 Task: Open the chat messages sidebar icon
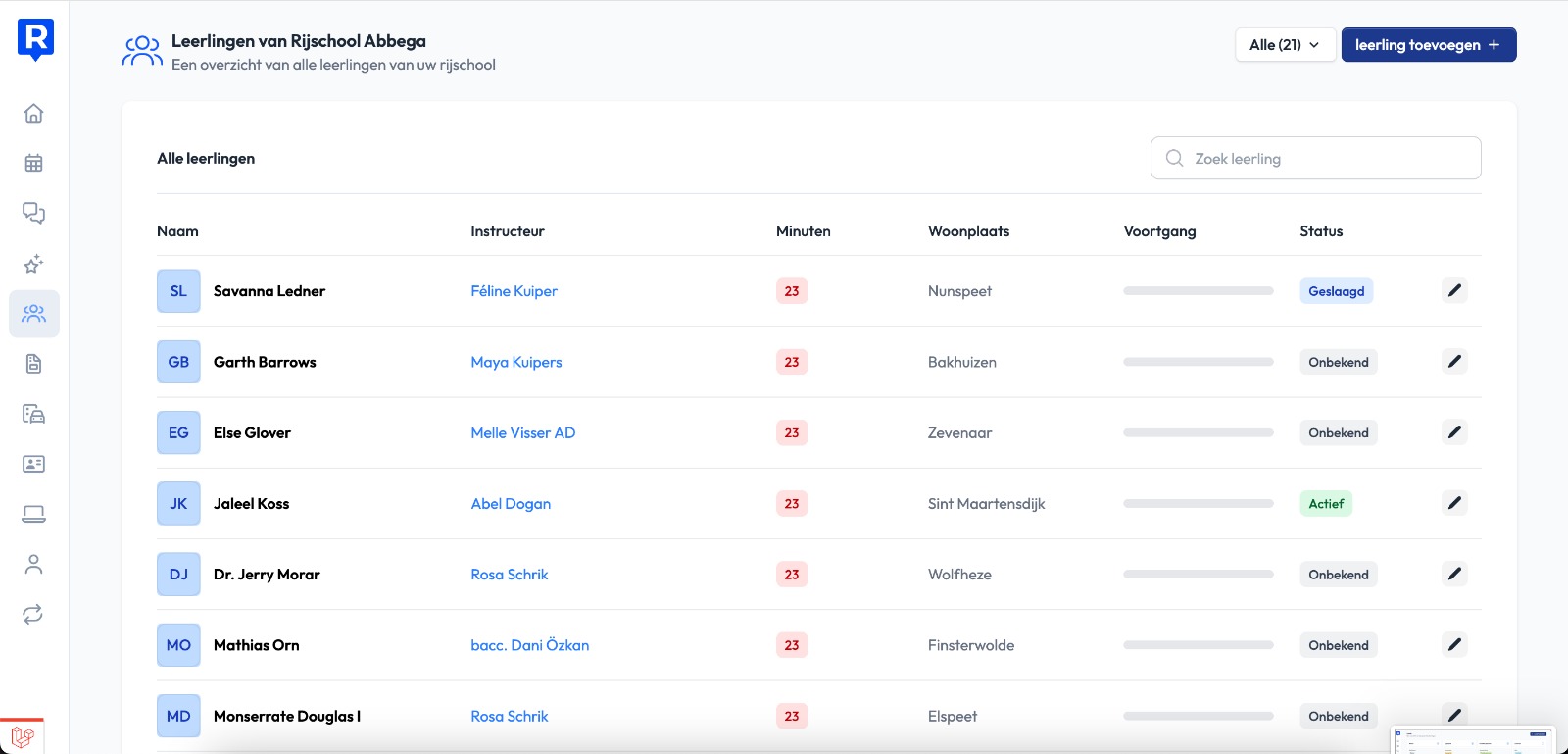click(33, 213)
